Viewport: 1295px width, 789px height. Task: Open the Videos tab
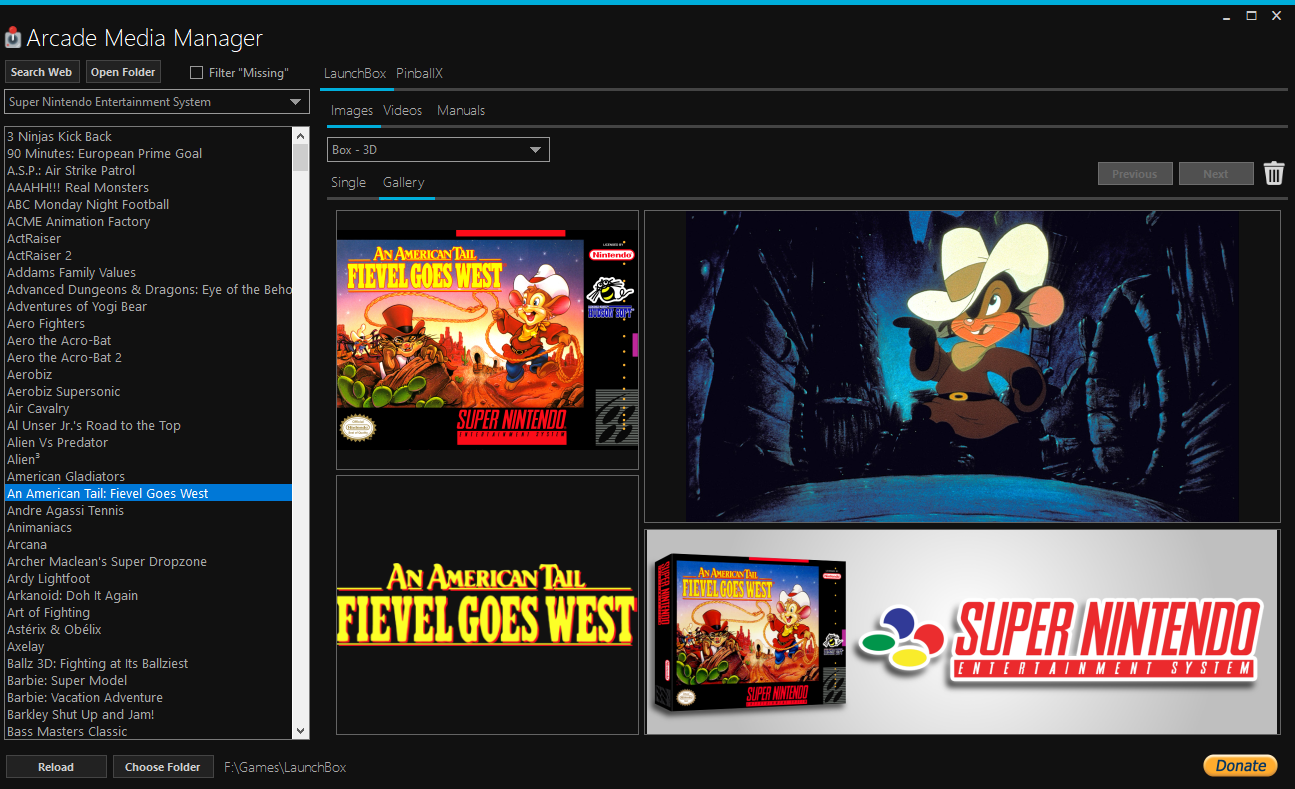click(403, 110)
